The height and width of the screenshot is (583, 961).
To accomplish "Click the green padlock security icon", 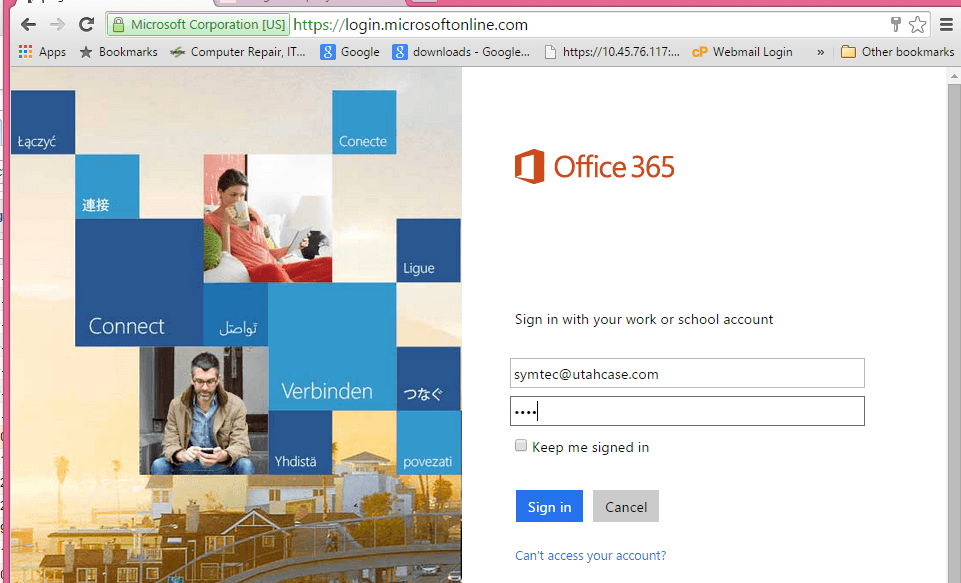I will coord(118,25).
